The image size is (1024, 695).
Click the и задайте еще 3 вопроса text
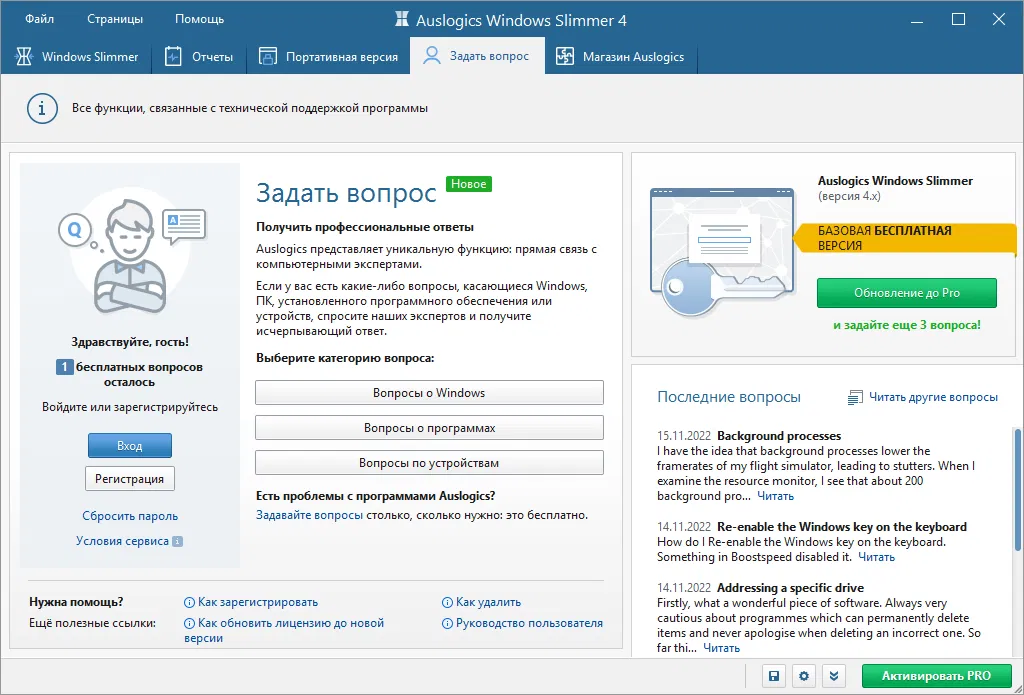click(x=906, y=325)
